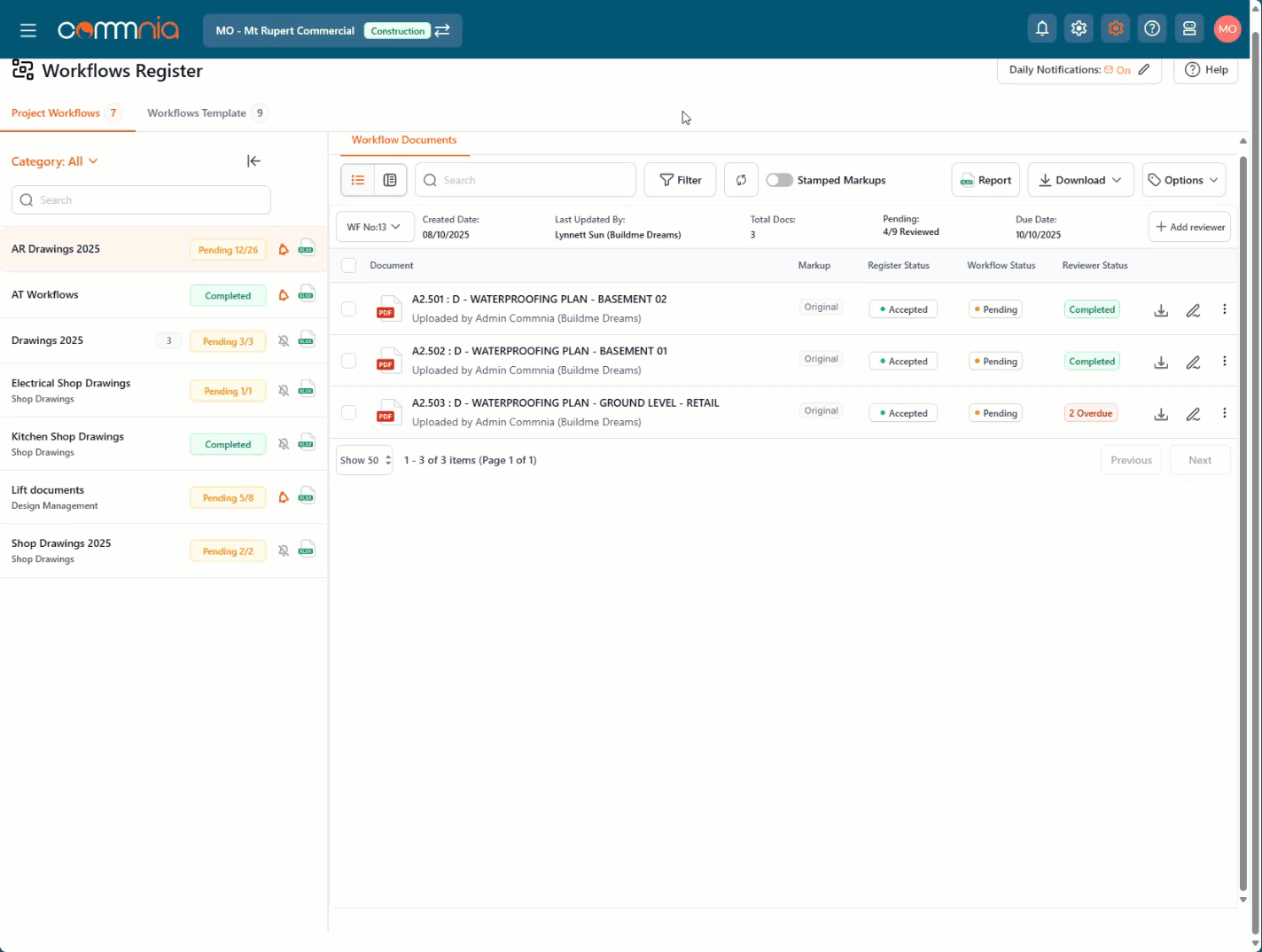Open more options for A2.503 document
The width and height of the screenshot is (1262, 952).
coord(1224,413)
